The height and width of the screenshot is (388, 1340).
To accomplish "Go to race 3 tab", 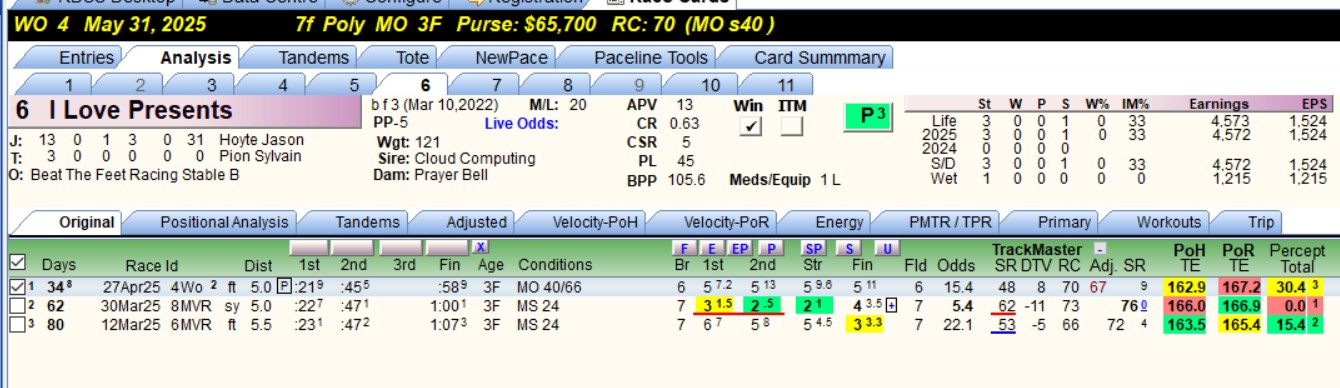I will [211, 85].
